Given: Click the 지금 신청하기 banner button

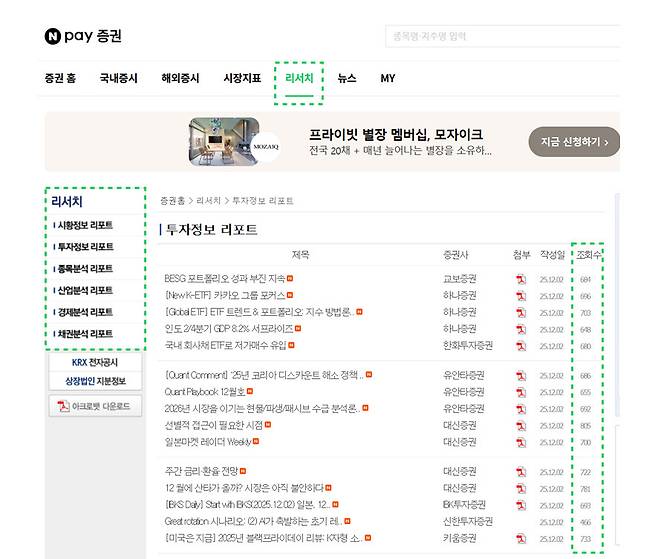Looking at the screenshot, I should tap(573, 142).
